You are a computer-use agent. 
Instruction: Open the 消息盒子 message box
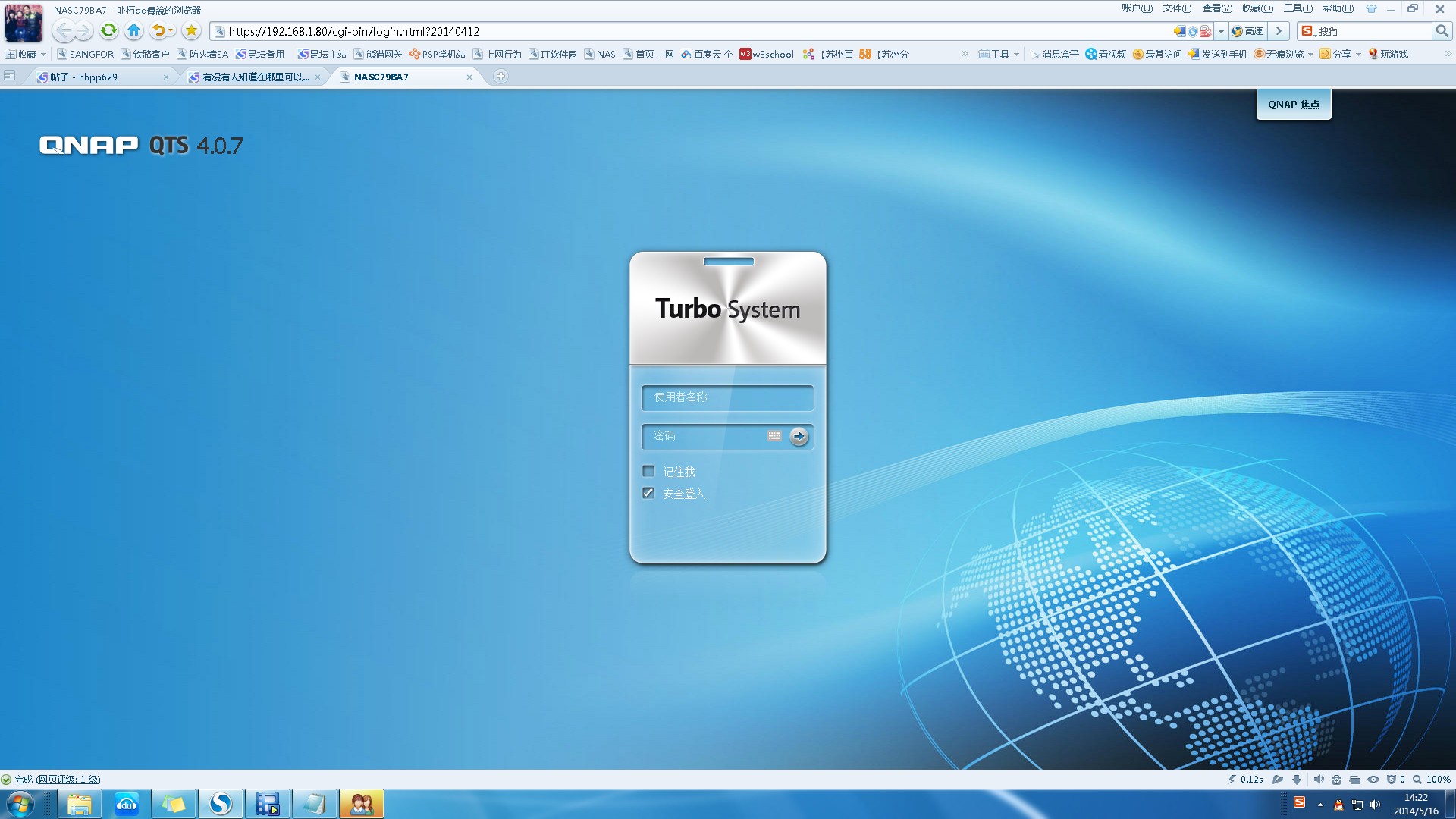1055,55
